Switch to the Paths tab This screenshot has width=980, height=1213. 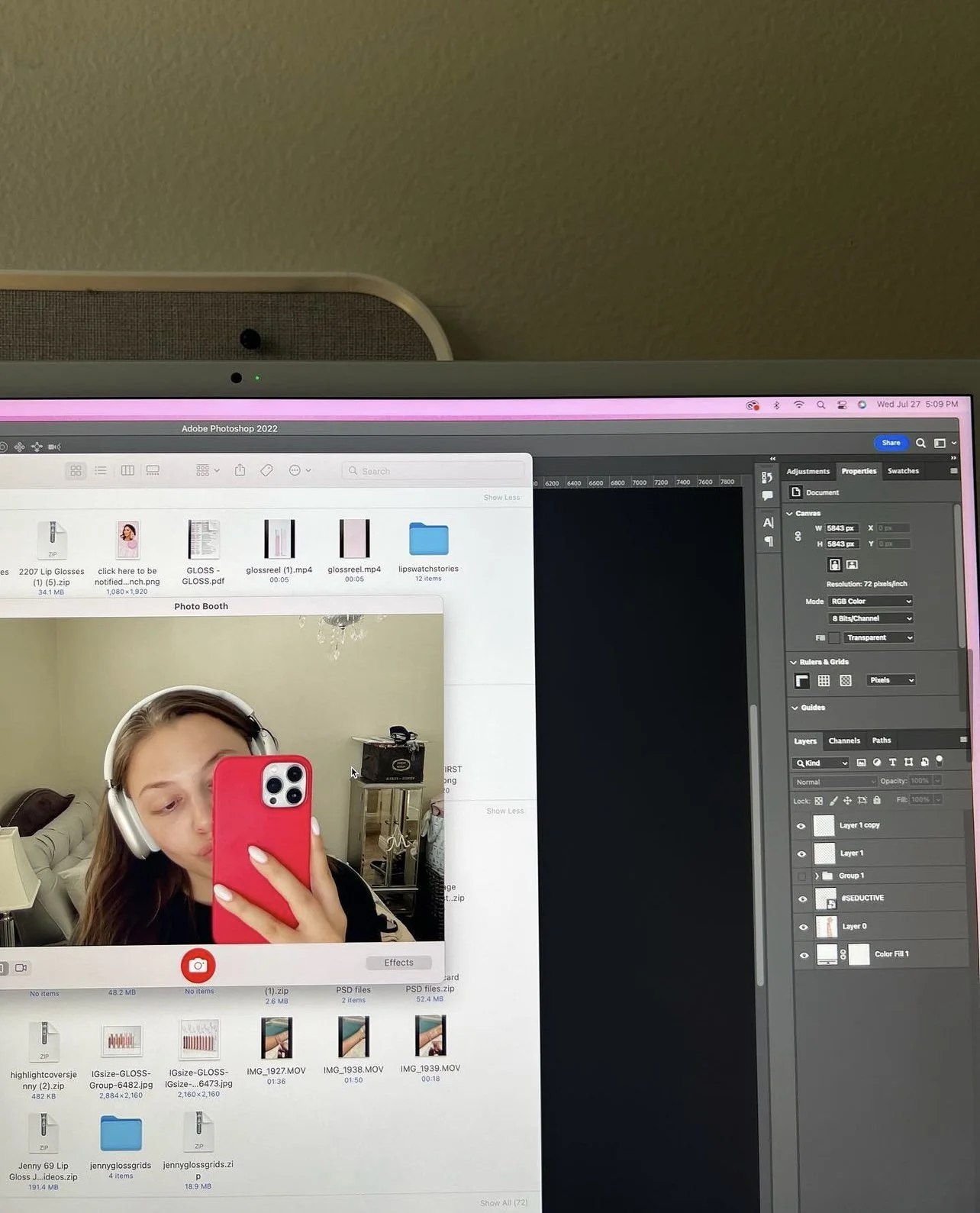[882, 740]
